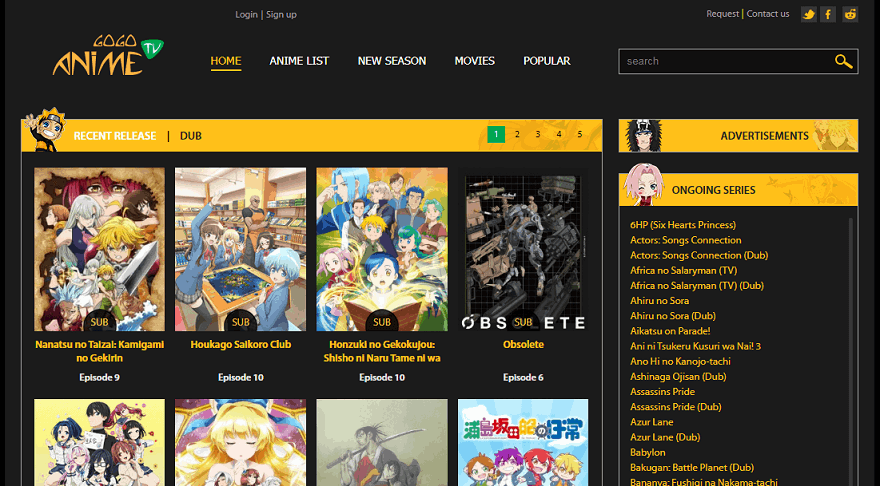Jump to page 5 of releases

[580, 134]
